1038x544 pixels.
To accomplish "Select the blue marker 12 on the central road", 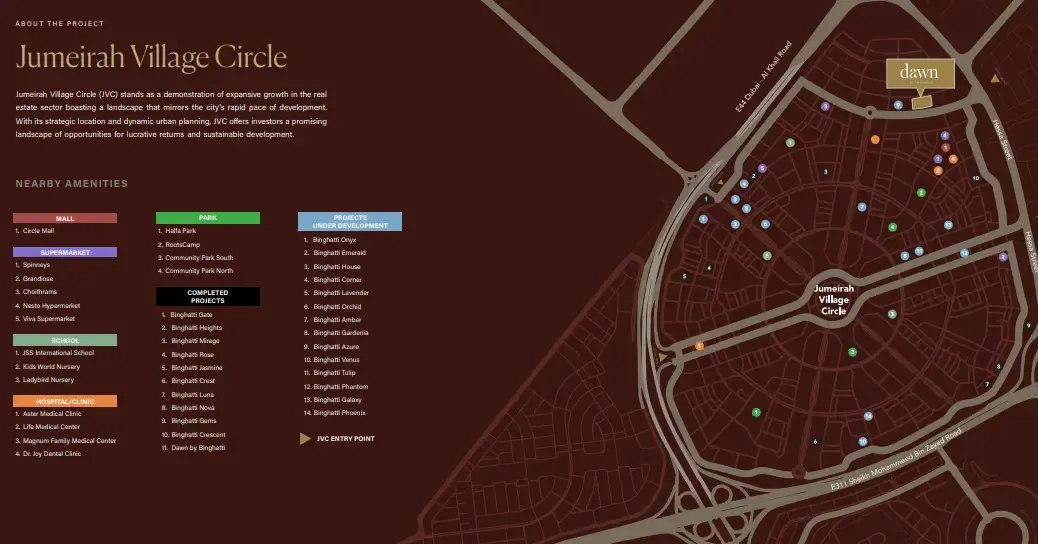I will point(965,253).
